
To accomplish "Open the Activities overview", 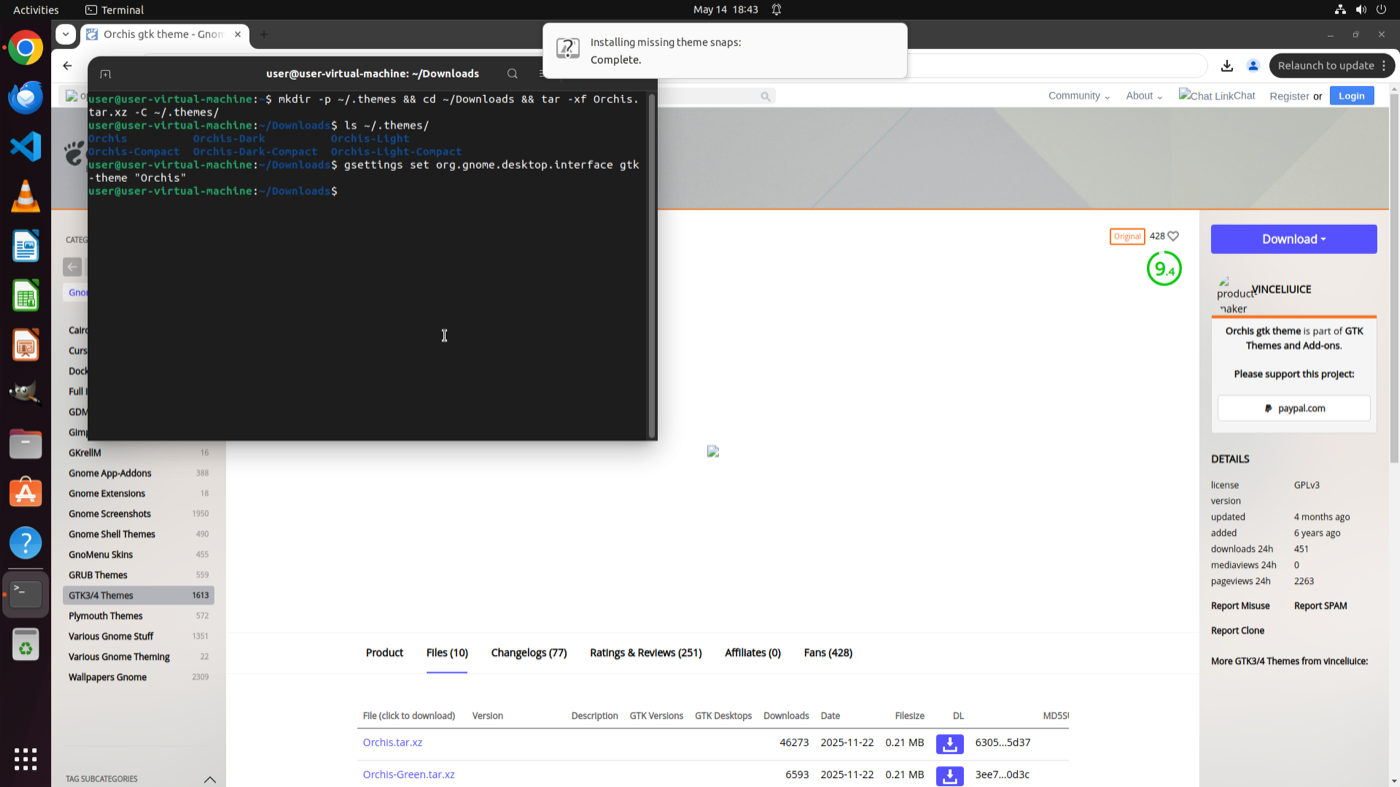I will point(36,10).
